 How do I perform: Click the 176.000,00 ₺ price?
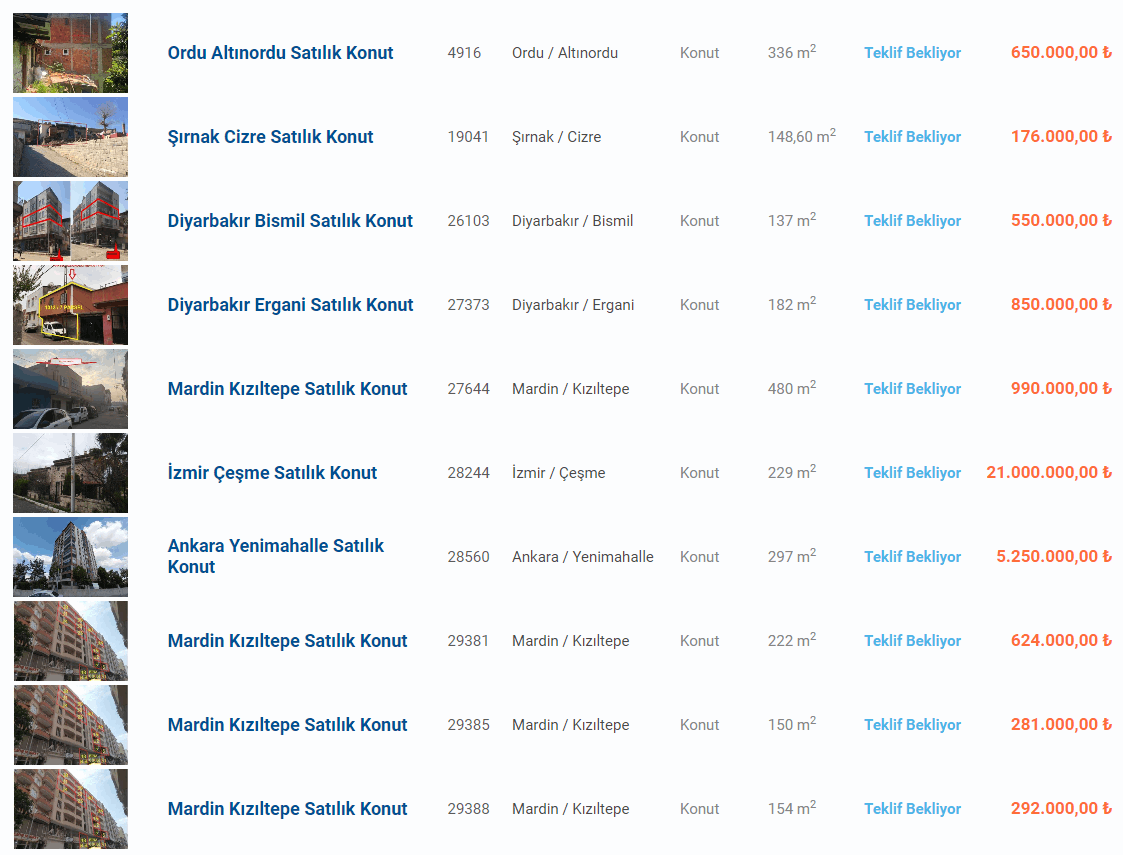point(1060,137)
